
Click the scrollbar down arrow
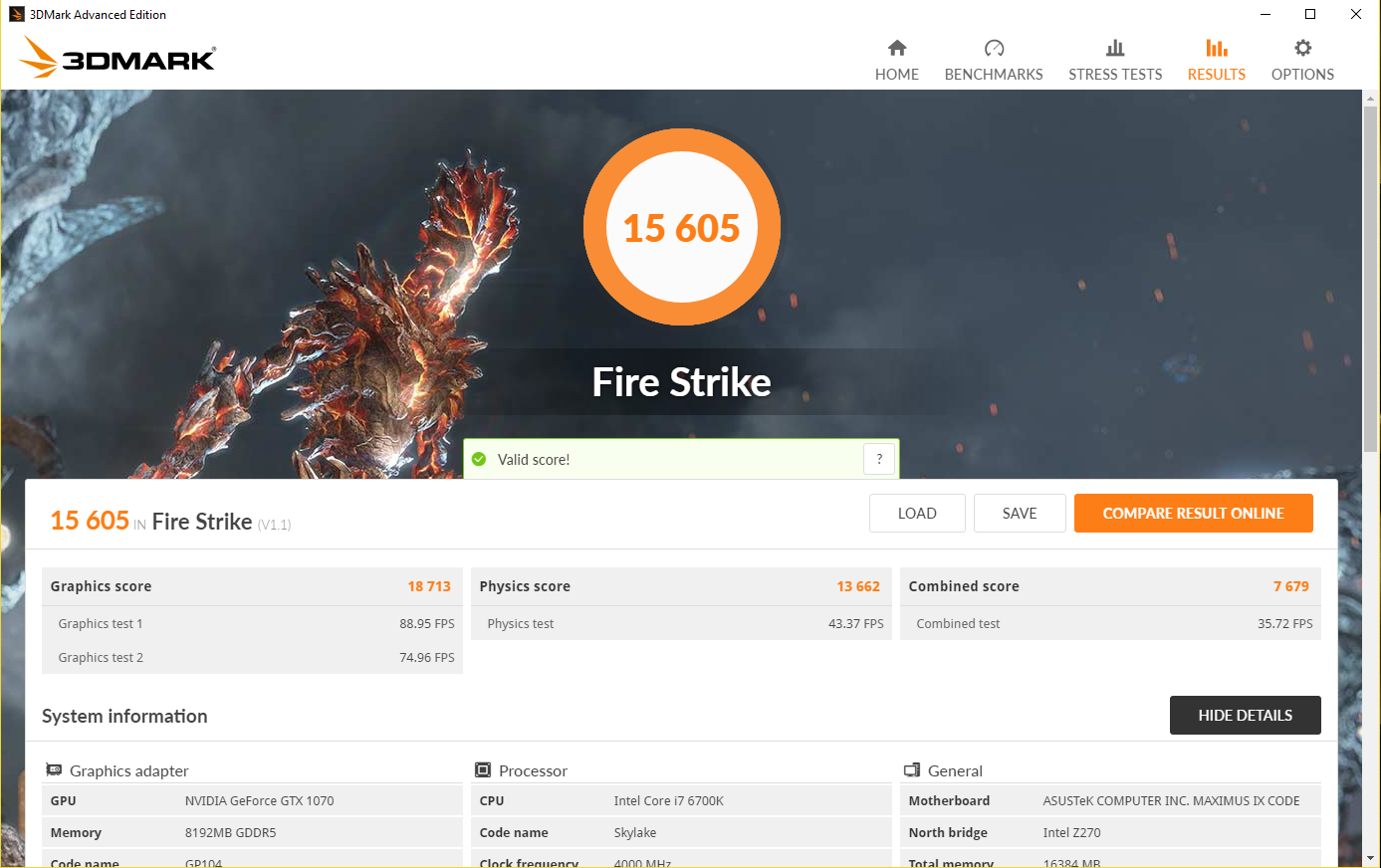click(1371, 858)
